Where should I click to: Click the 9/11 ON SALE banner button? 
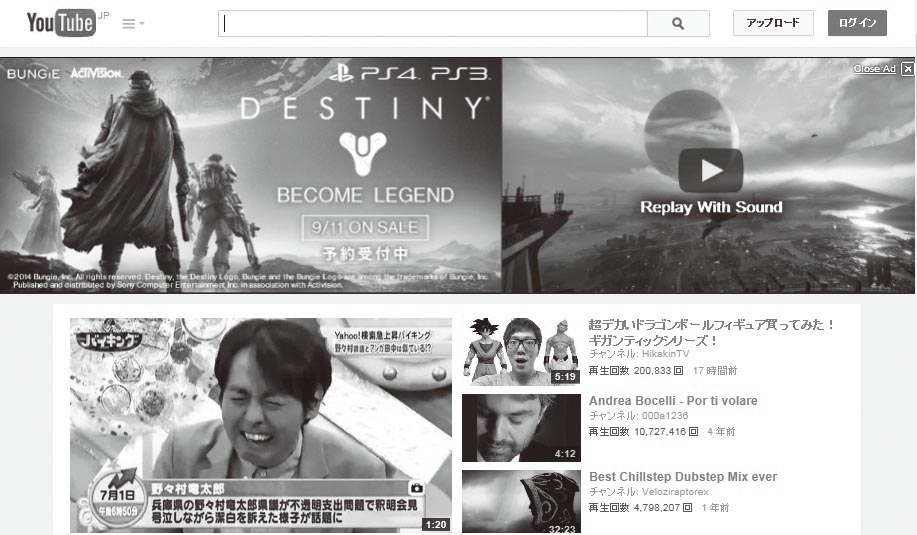[x=365, y=227]
